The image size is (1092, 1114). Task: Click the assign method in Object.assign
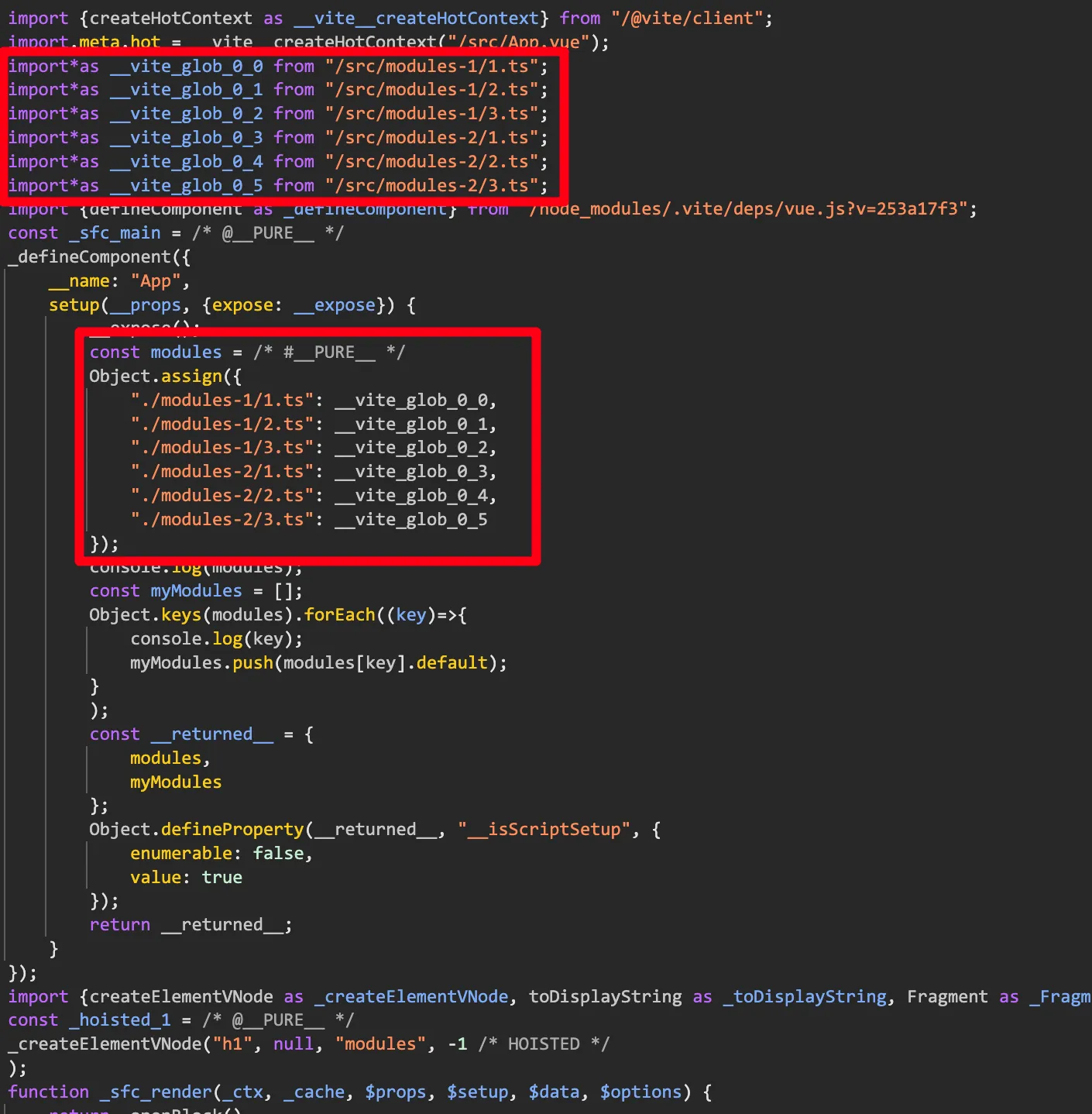[191, 376]
